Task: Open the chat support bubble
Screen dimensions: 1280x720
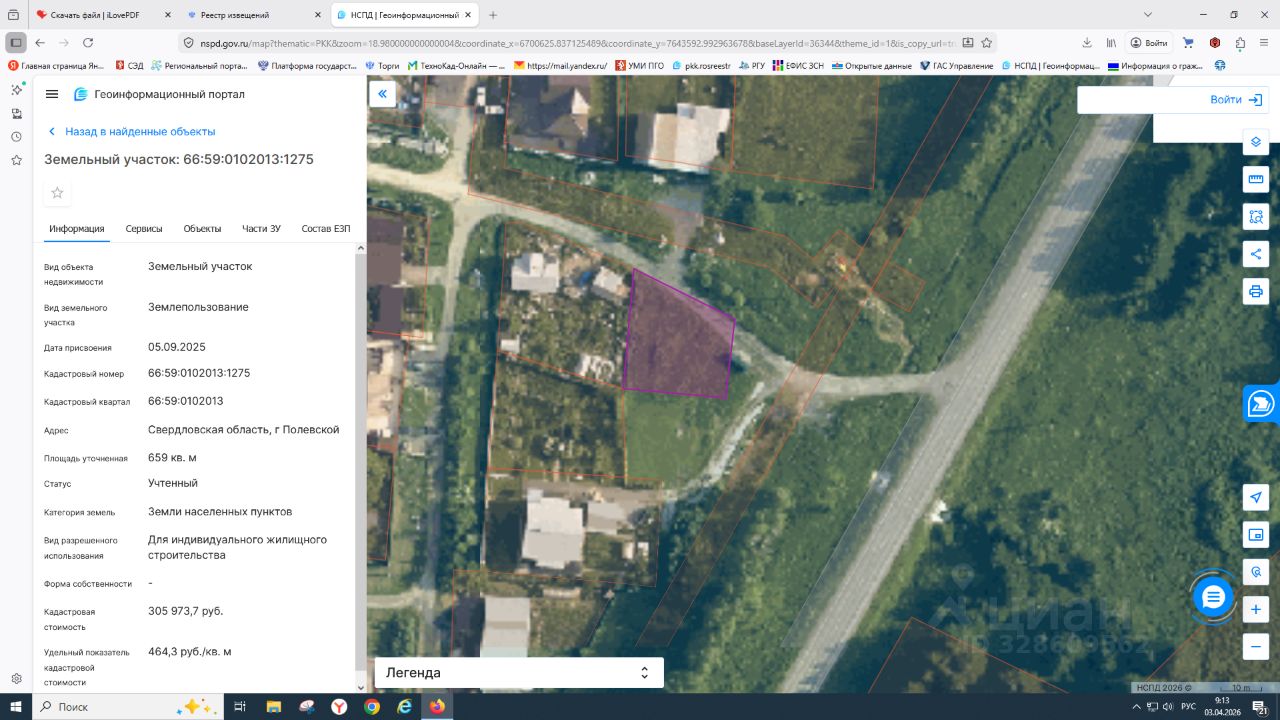Action: coord(1213,597)
